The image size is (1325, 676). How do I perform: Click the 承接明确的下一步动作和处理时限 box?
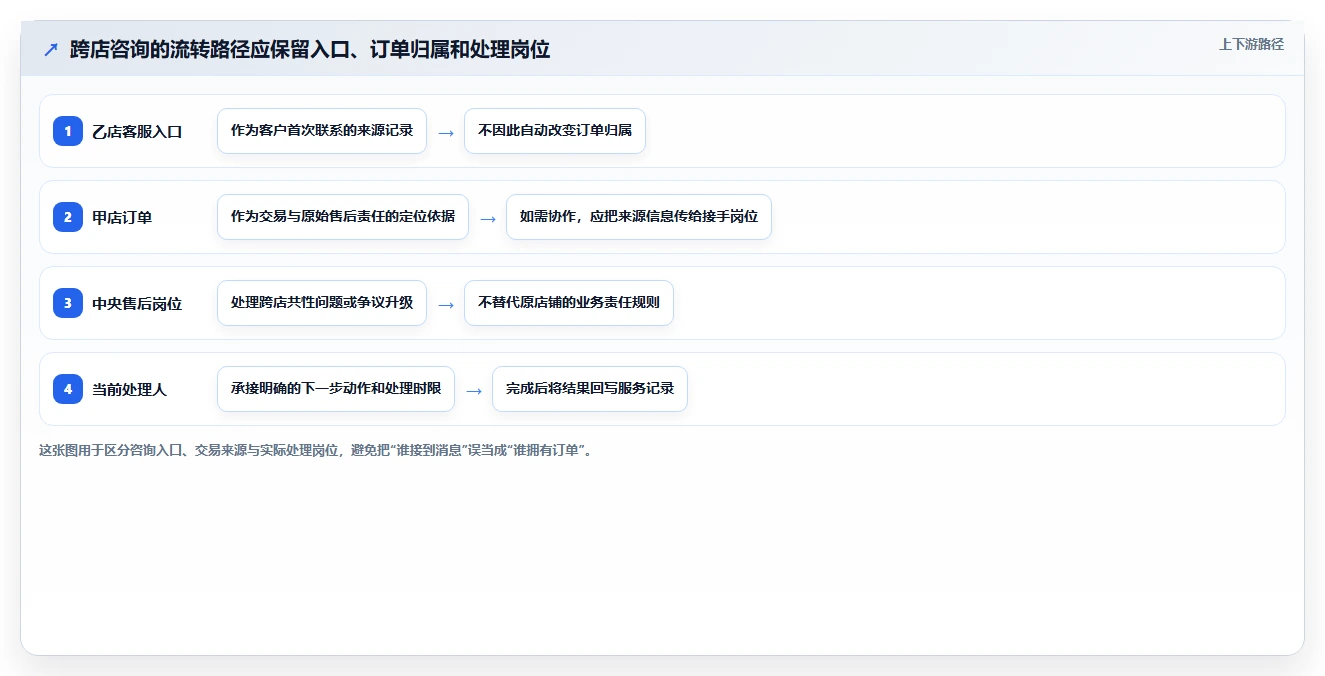[336, 389]
